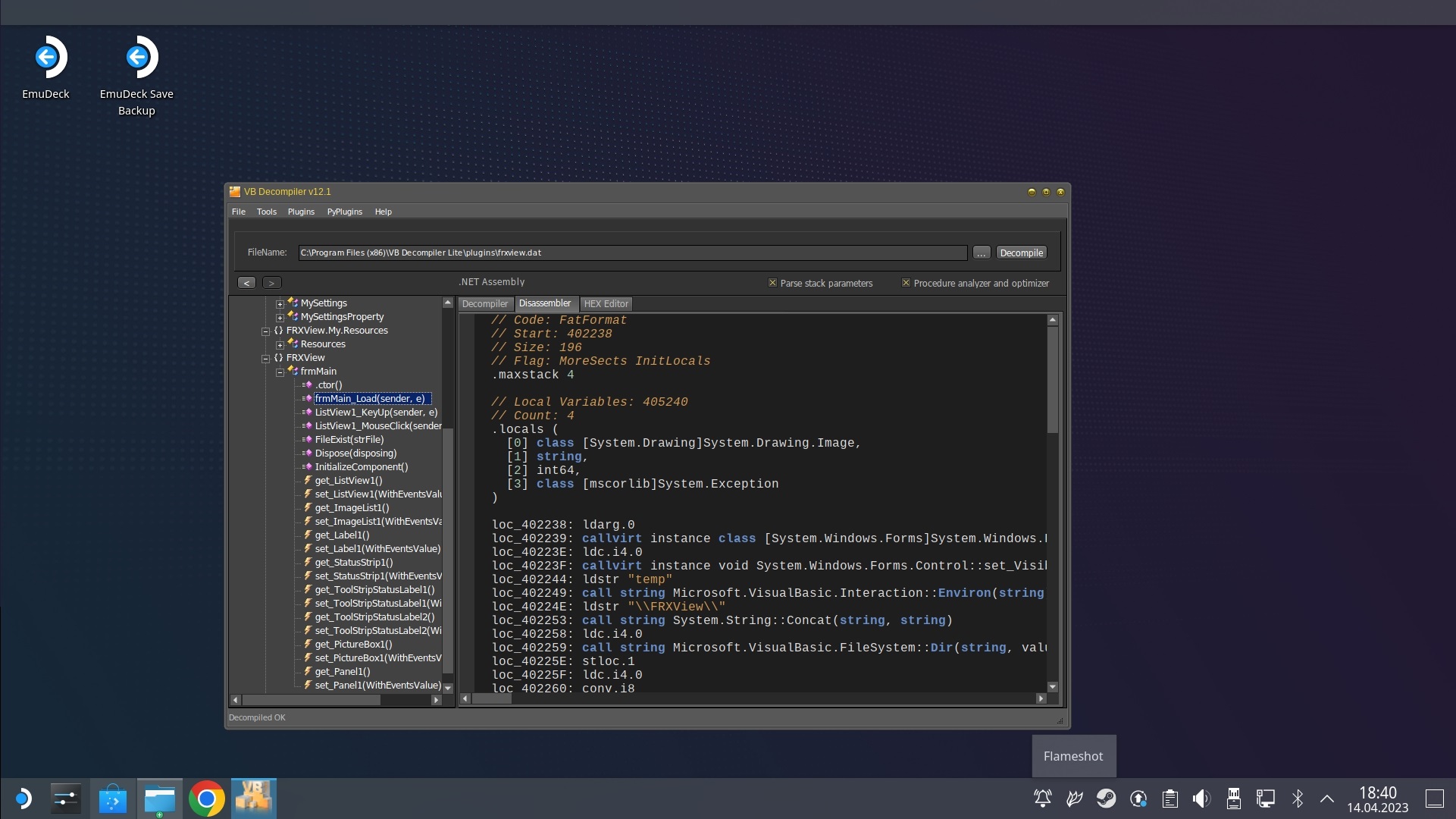Image resolution: width=1456 pixels, height=819 pixels.
Task: Collapse the FRXView namespace node
Action: pos(265,359)
